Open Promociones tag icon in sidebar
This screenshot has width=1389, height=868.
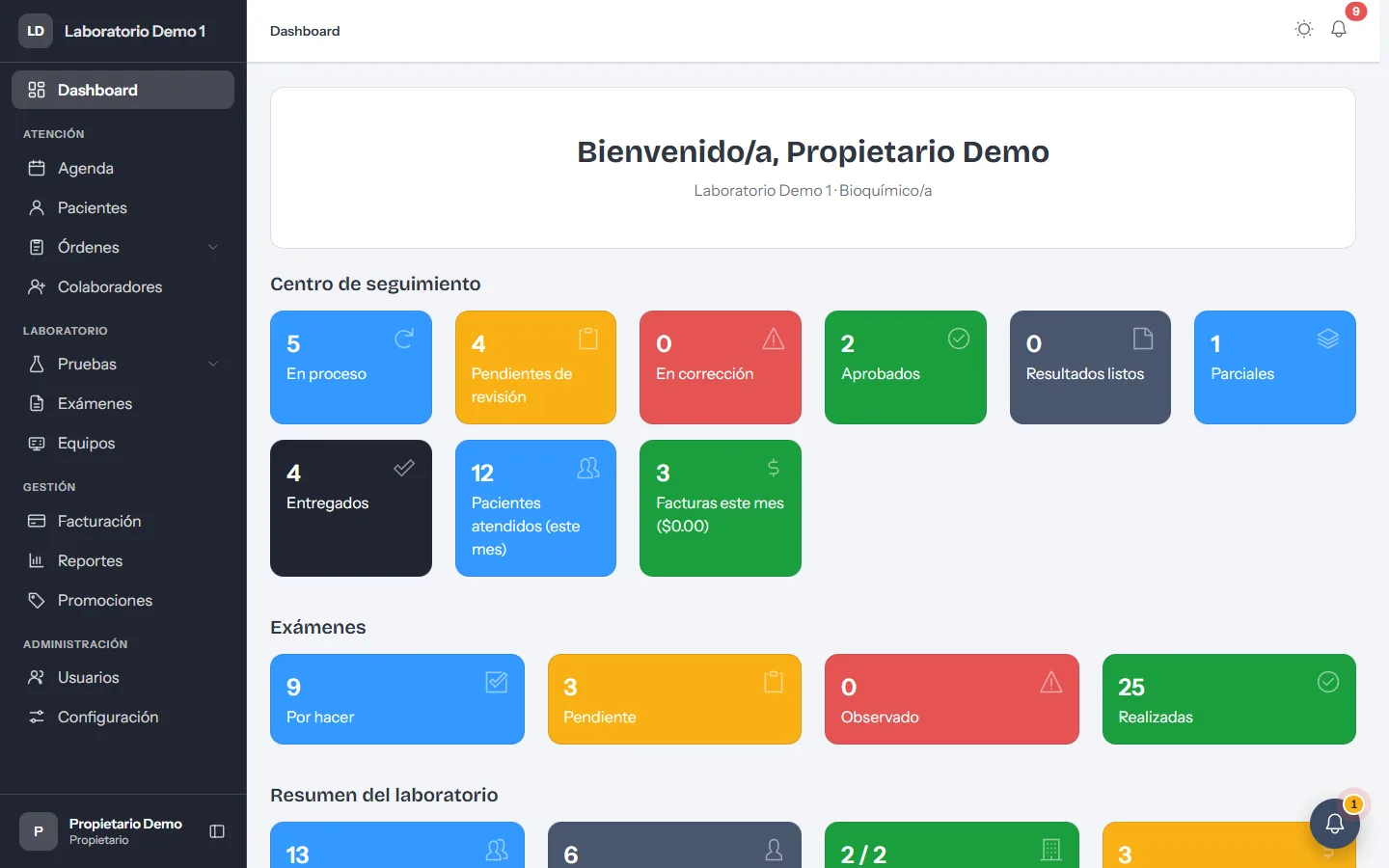coord(37,600)
